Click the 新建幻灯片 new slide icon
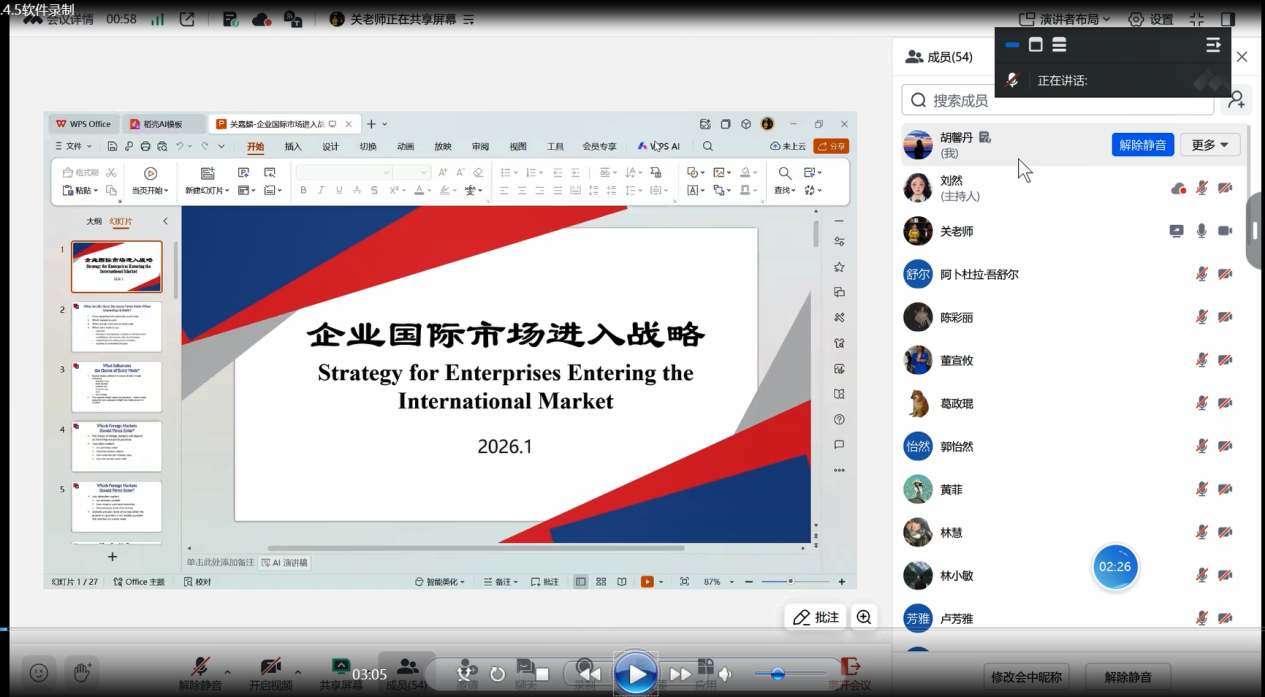This screenshot has height=697, width=1265. [x=207, y=173]
